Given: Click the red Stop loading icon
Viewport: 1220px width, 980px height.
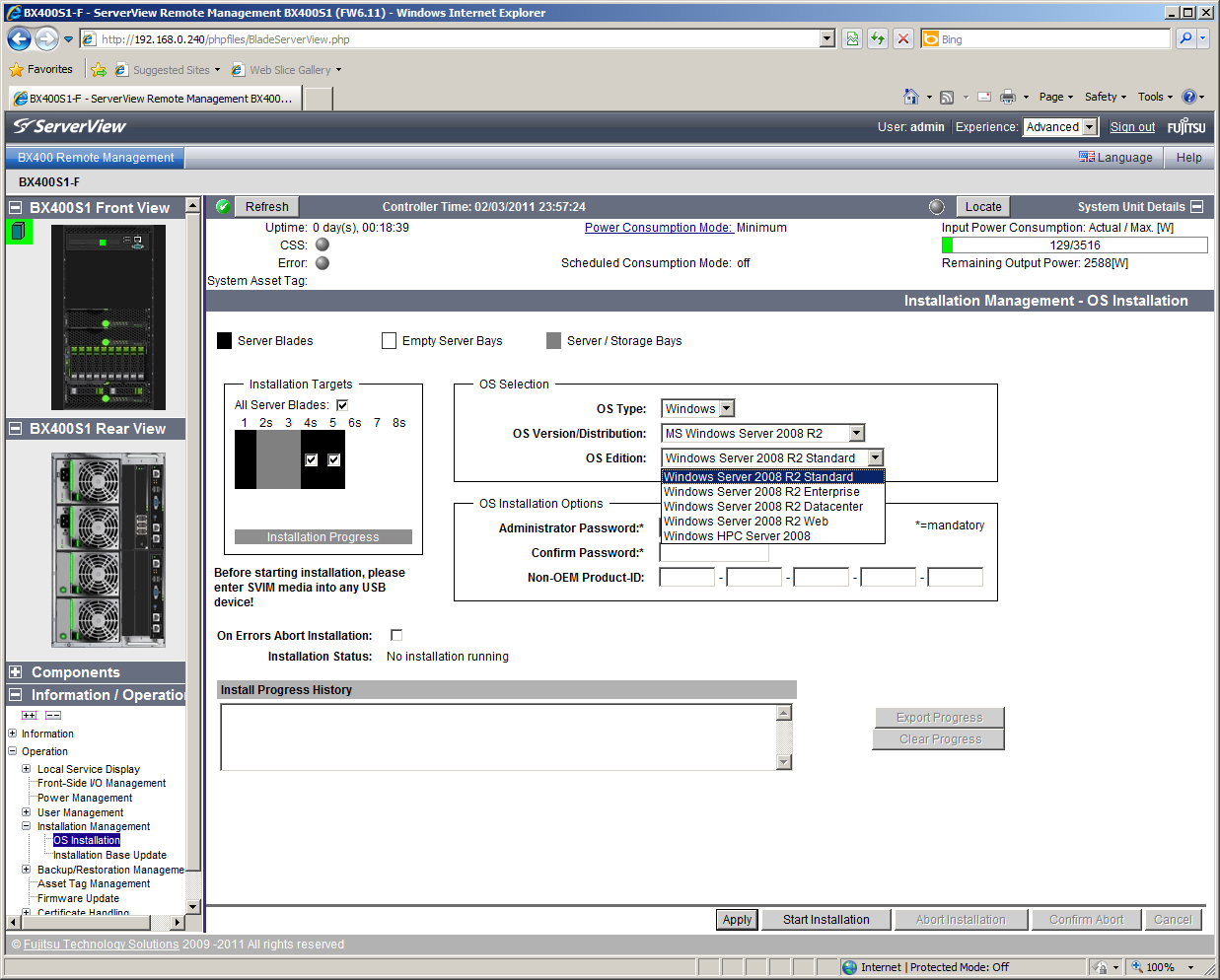Looking at the screenshot, I should pos(903,39).
